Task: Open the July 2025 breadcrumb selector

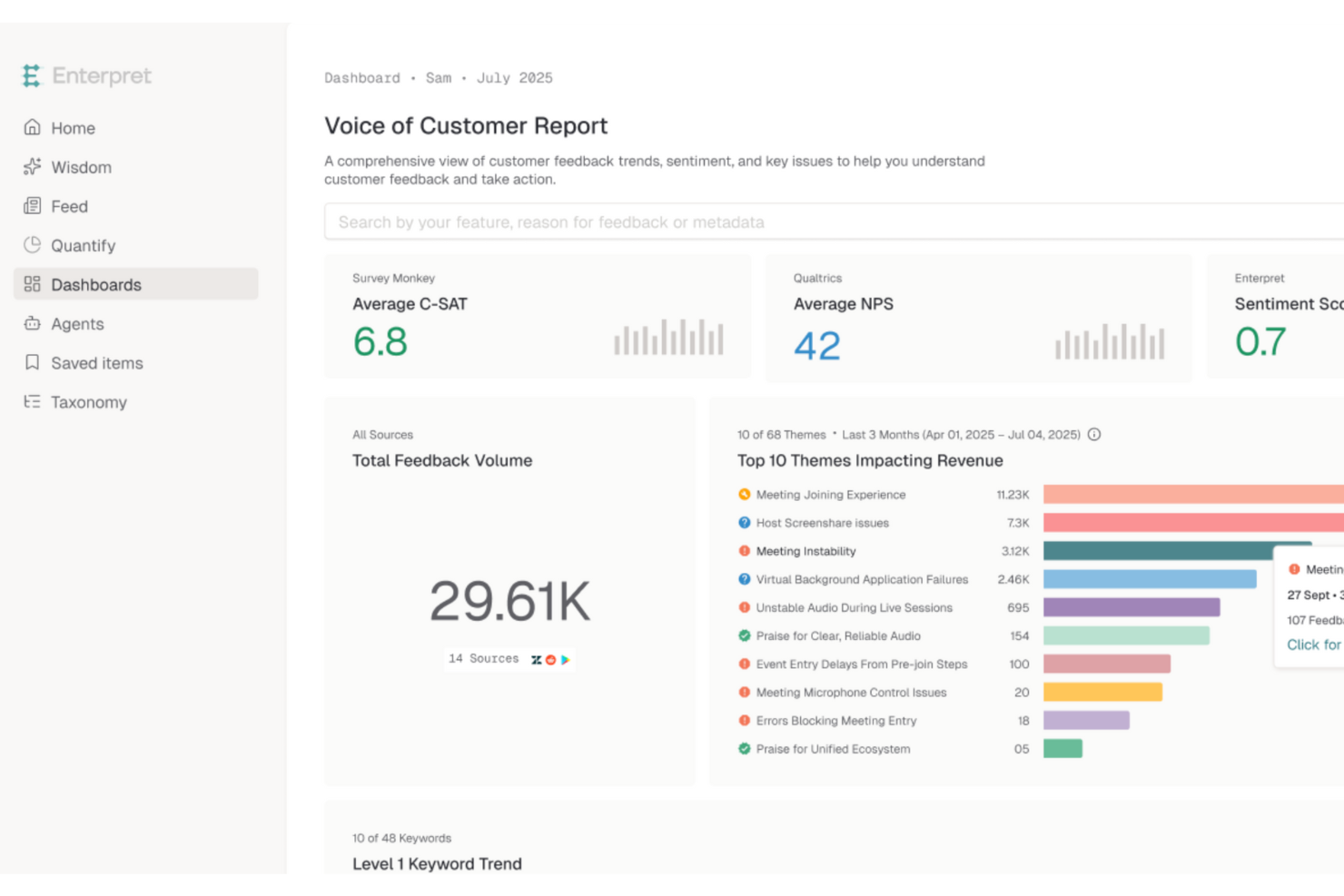Action: click(x=515, y=78)
